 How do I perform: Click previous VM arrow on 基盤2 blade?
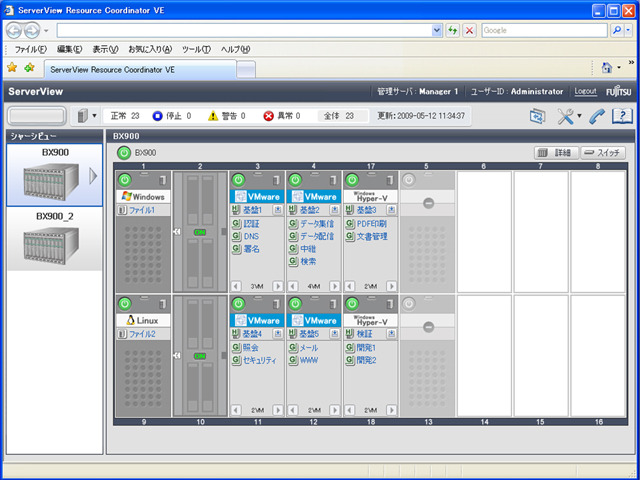[x=293, y=286]
